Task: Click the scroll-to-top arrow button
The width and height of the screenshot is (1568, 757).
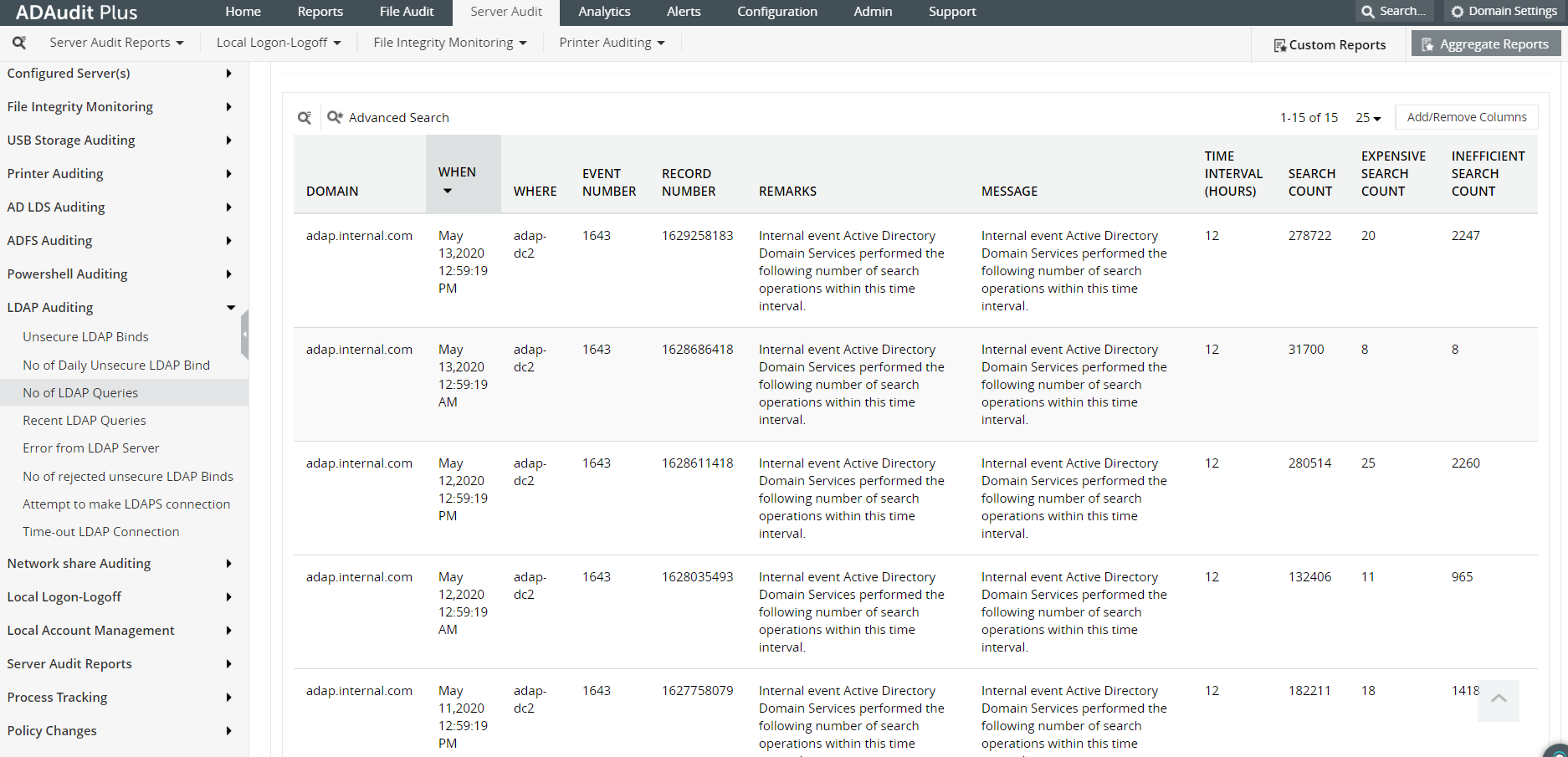Action: pyautogui.click(x=1498, y=698)
